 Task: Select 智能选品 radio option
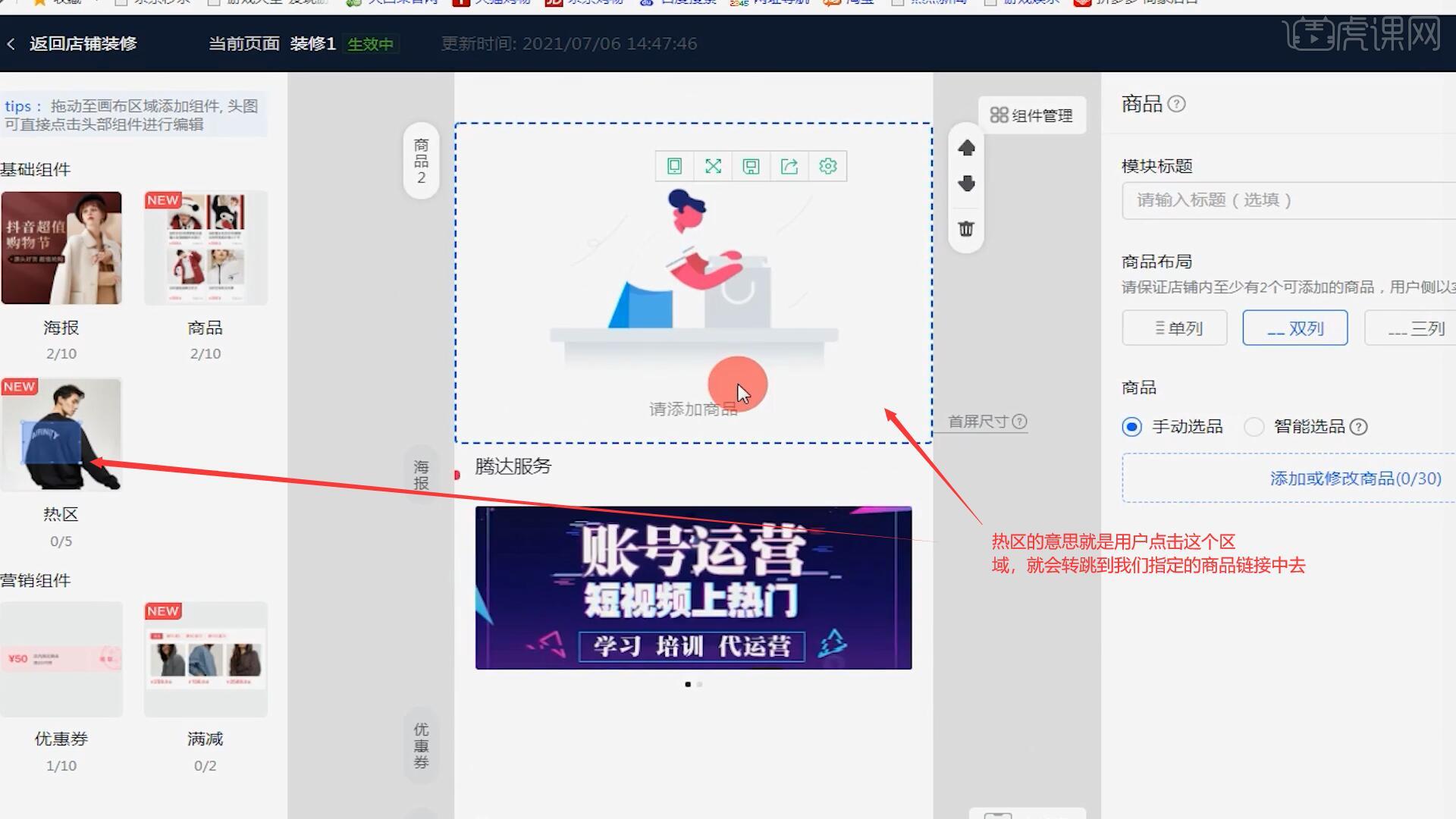click(x=1254, y=427)
